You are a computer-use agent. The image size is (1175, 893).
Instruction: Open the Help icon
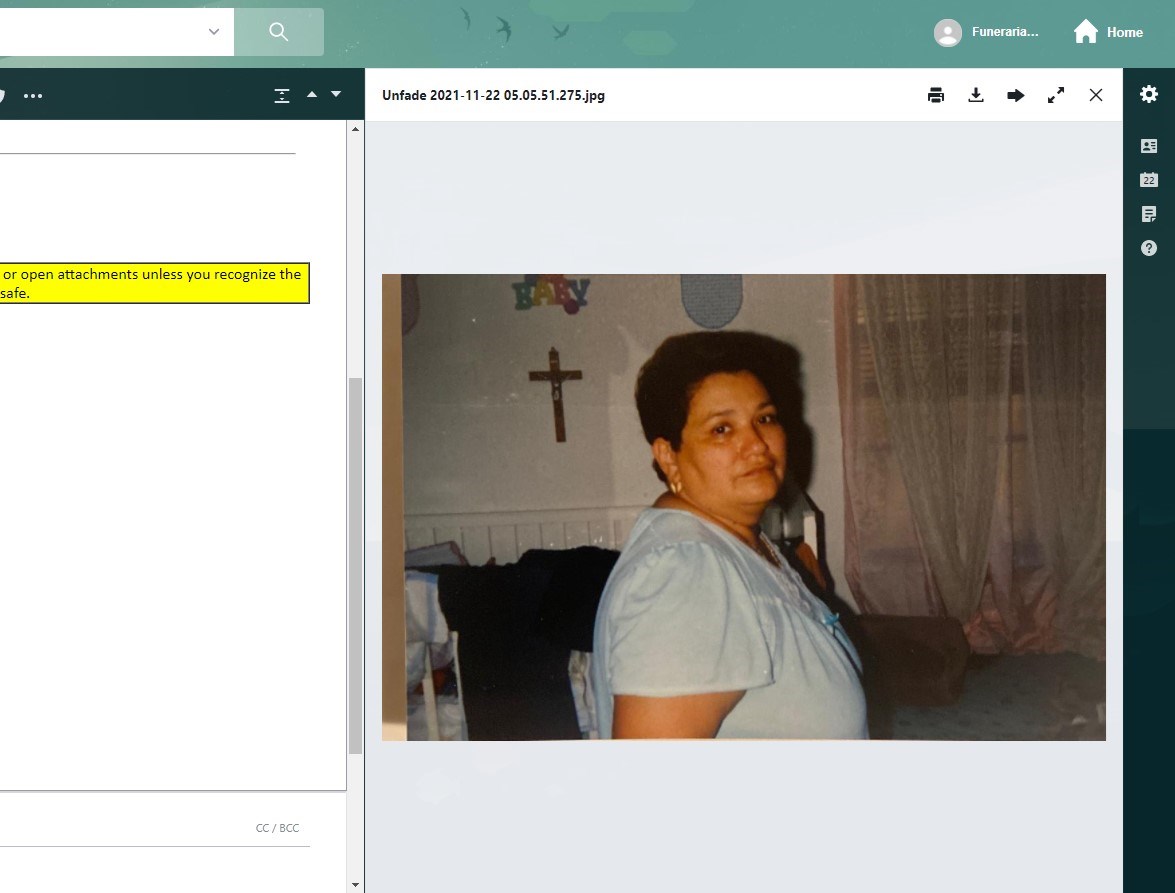tap(1149, 248)
